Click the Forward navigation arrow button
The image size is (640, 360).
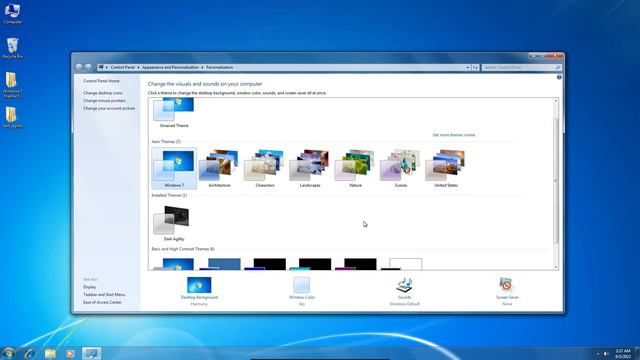88,67
